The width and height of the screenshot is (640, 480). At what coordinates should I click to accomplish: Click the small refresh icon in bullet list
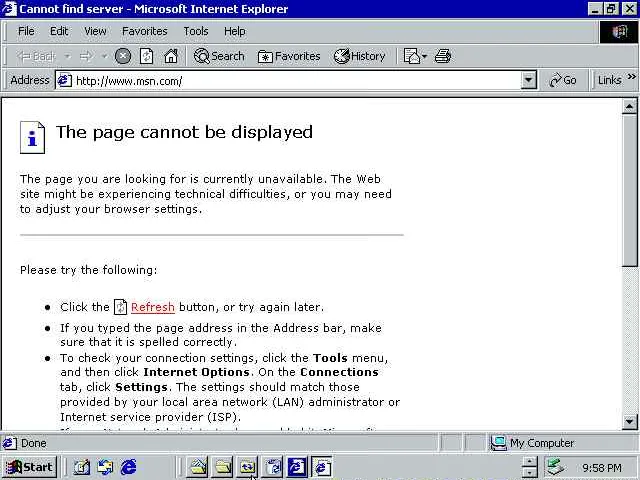(120, 307)
